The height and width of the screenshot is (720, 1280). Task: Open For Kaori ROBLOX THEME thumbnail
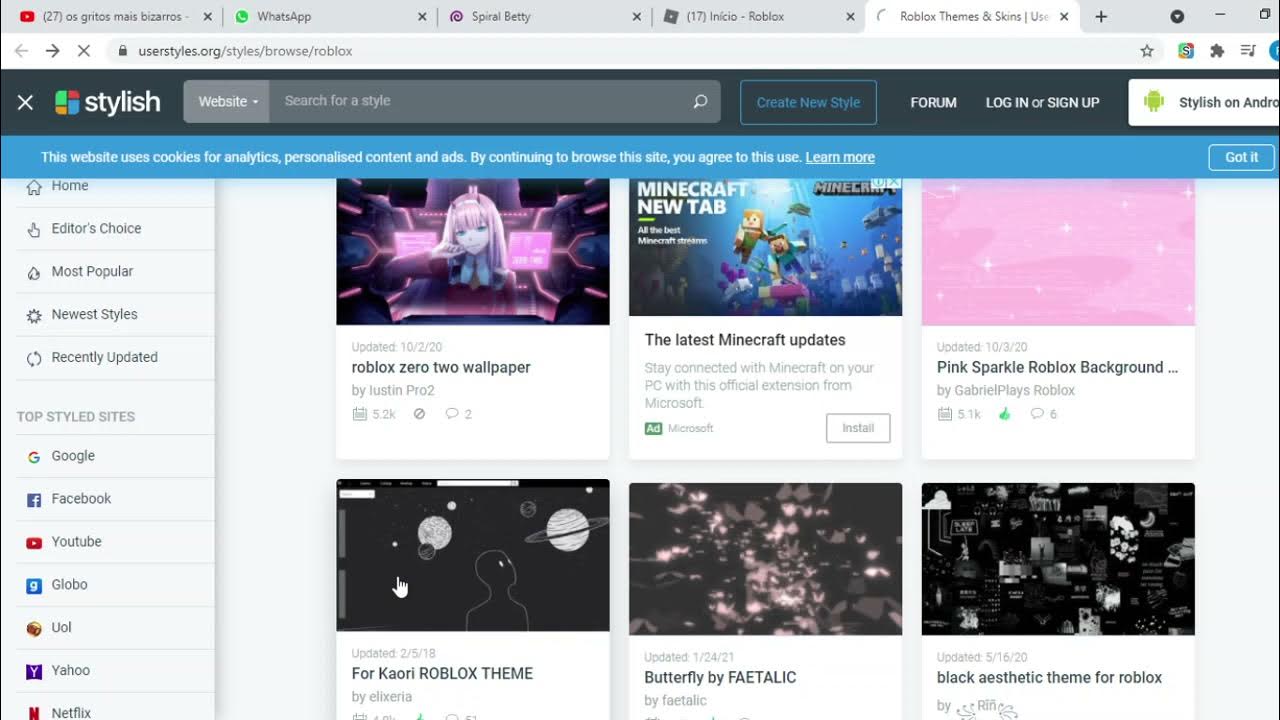click(473, 556)
